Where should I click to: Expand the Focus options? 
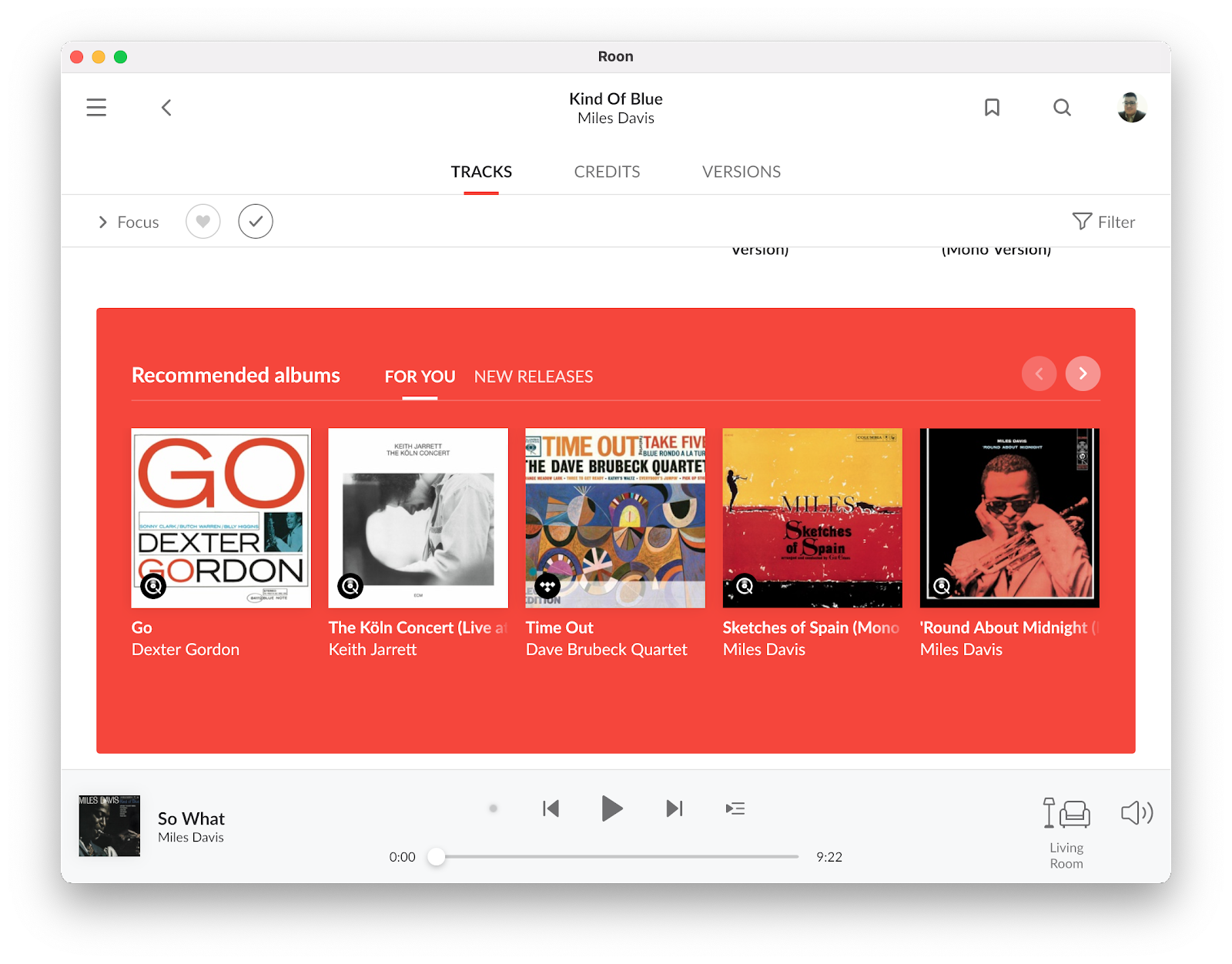pos(129,222)
